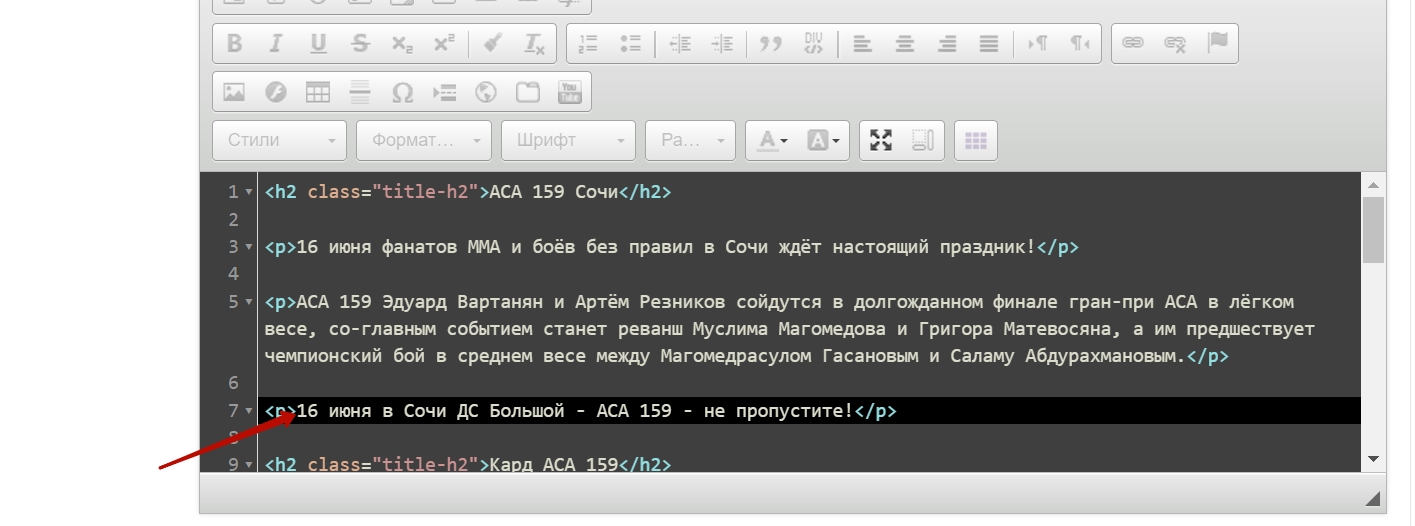Click the block quote icon
1415x526 pixels.
click(x=770, y=44)
